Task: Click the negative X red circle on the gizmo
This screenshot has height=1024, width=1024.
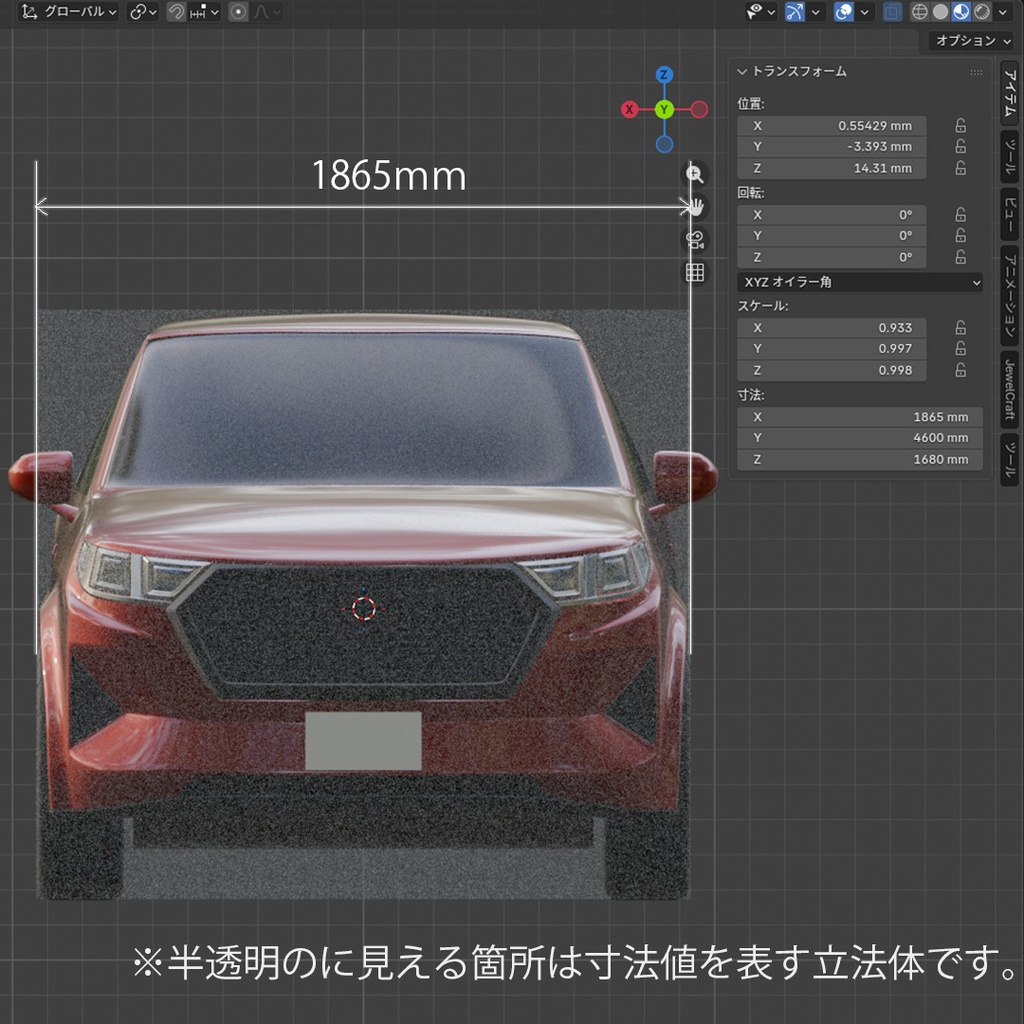Action: coord(699,109)
